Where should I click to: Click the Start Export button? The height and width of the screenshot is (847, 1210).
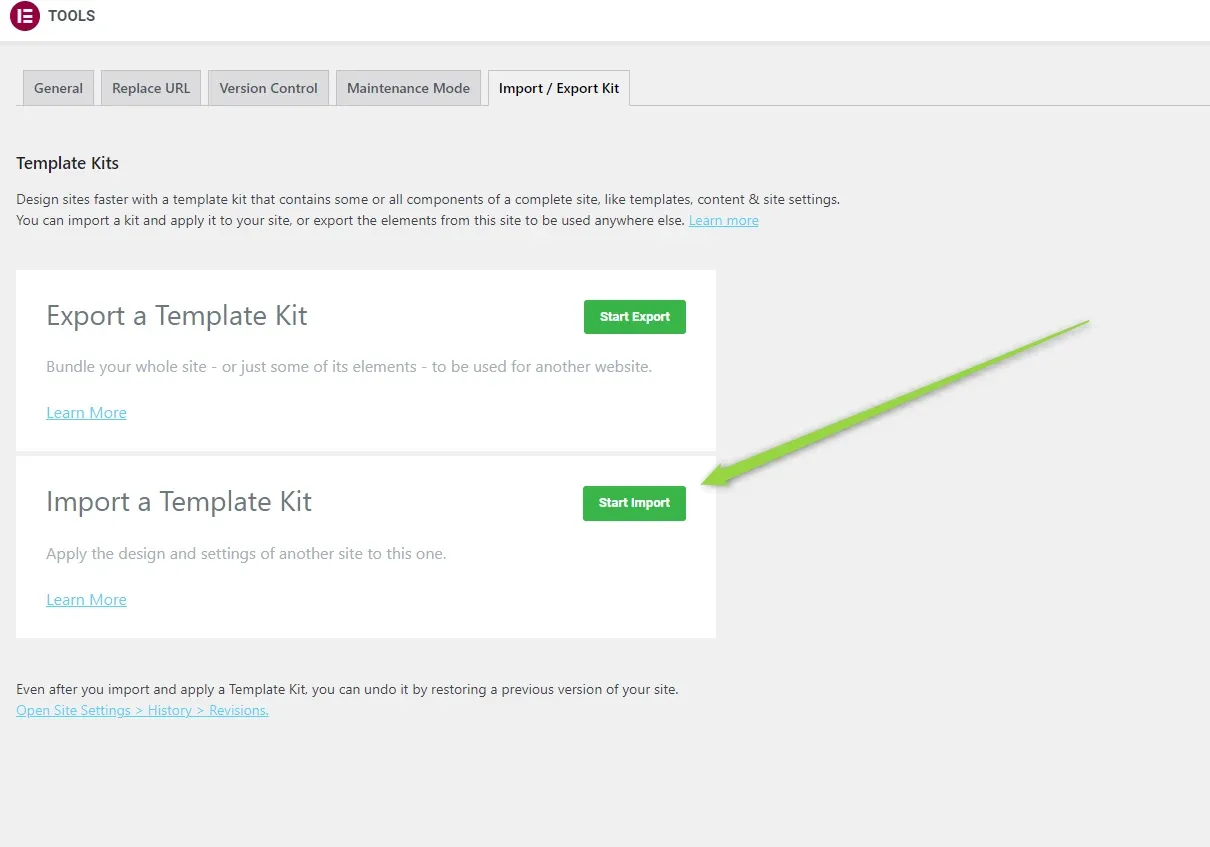pos(635,317)
